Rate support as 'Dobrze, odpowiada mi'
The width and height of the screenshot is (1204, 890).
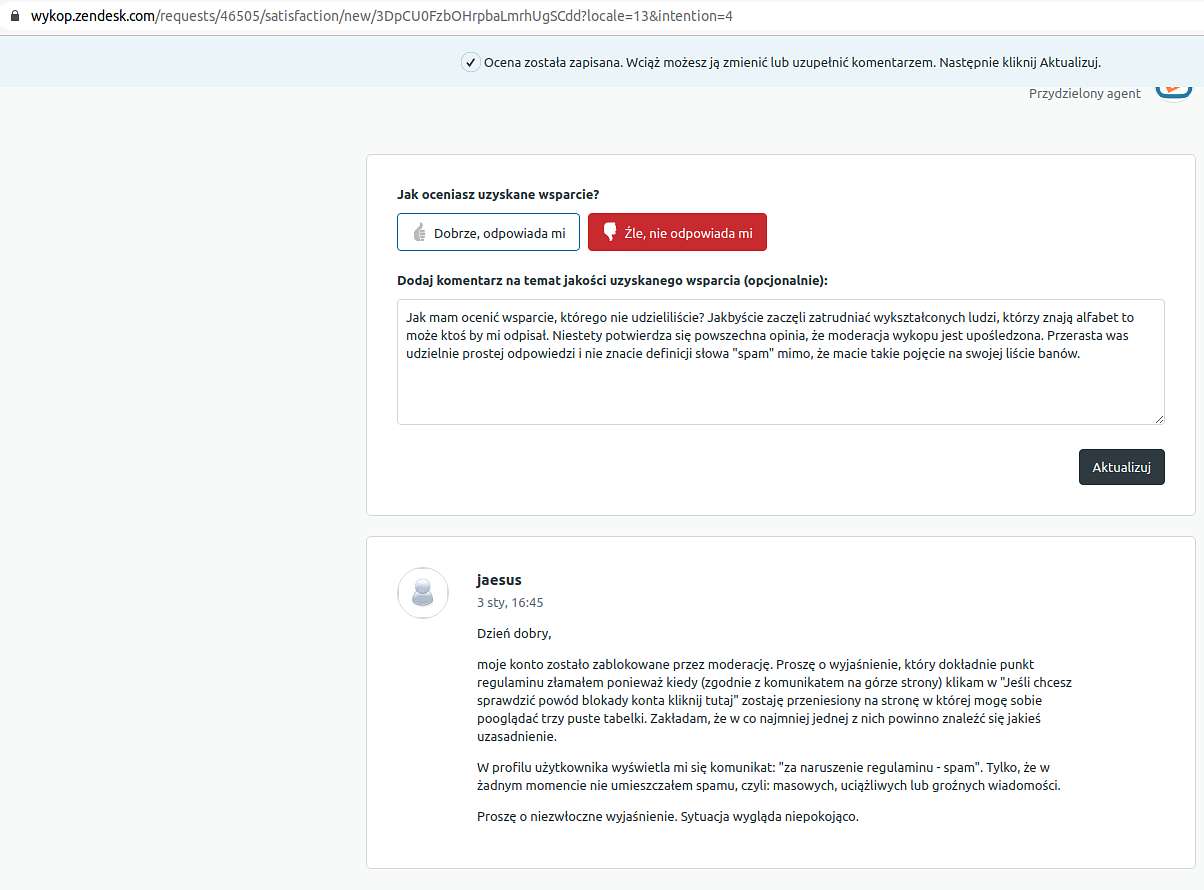point(488,232)
